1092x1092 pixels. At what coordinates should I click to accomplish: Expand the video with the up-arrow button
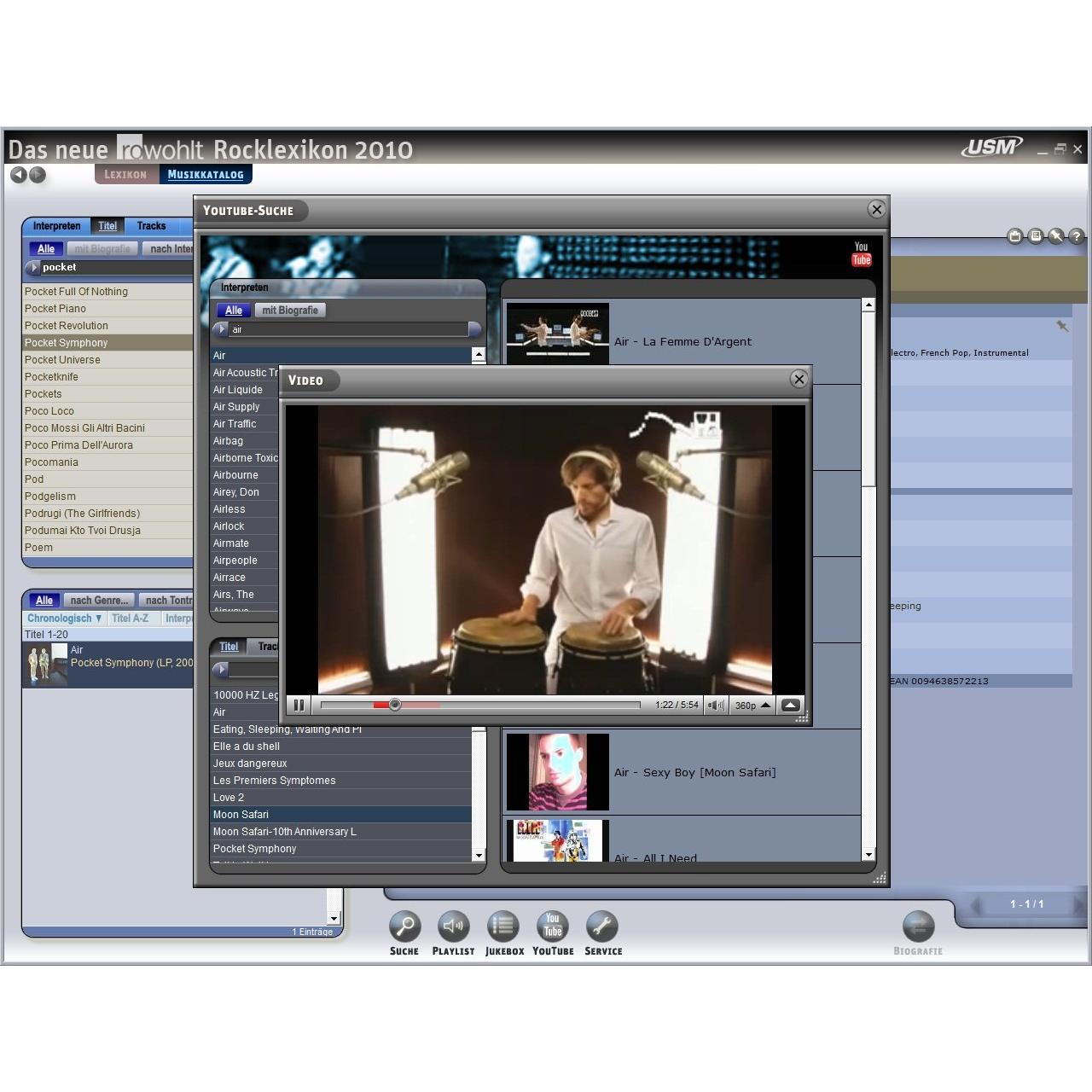pos(791,705)
